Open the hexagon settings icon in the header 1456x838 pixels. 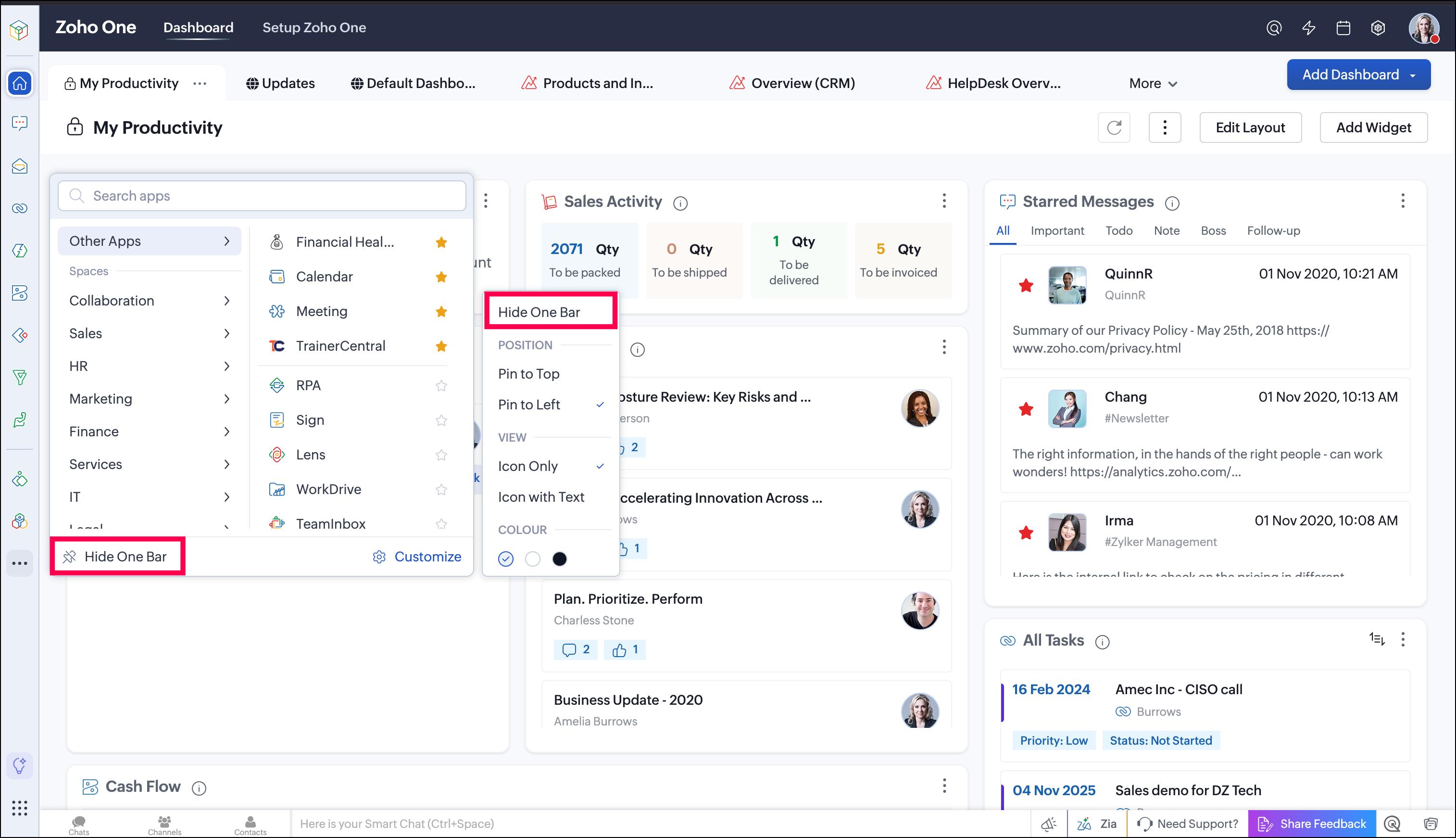tap(1378, 27)
